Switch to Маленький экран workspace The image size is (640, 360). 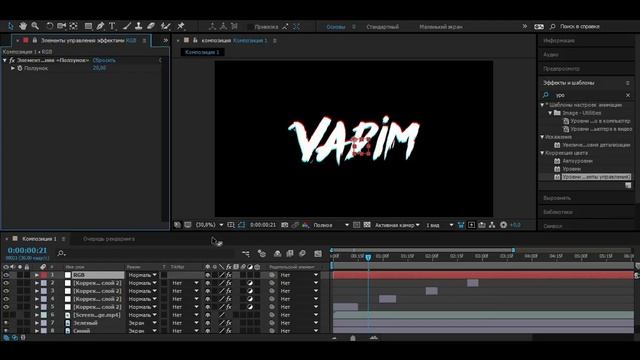click(441, 27)
